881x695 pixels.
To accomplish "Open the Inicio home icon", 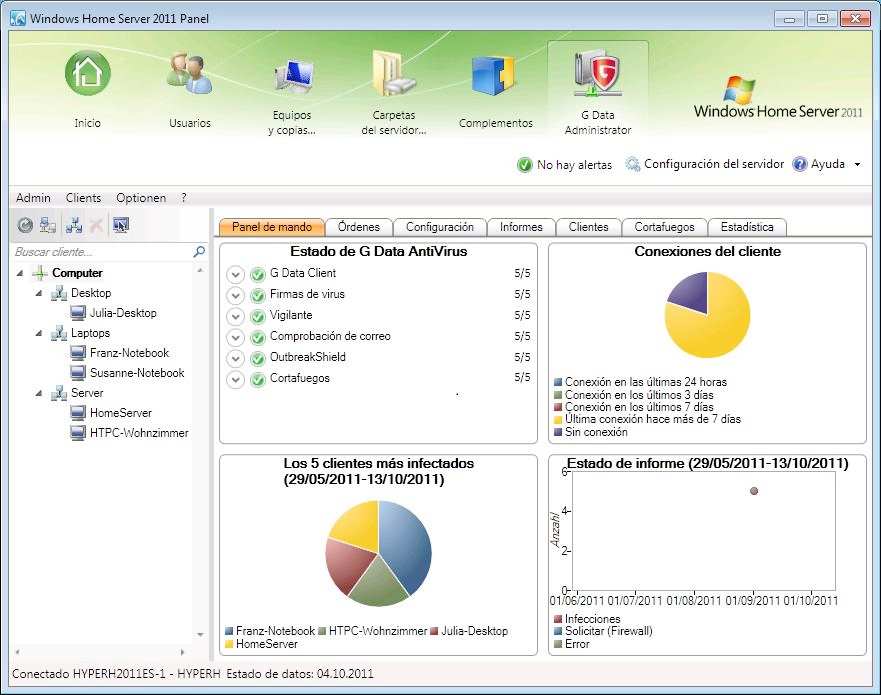I will [88, 74].
